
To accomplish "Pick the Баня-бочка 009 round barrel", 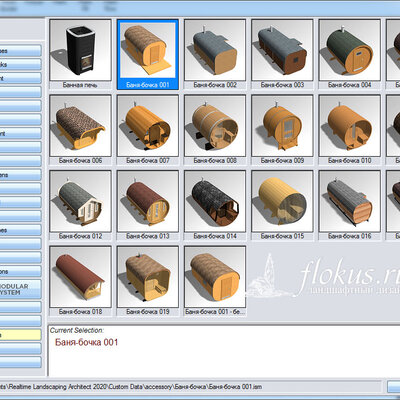I will point(282,130).
